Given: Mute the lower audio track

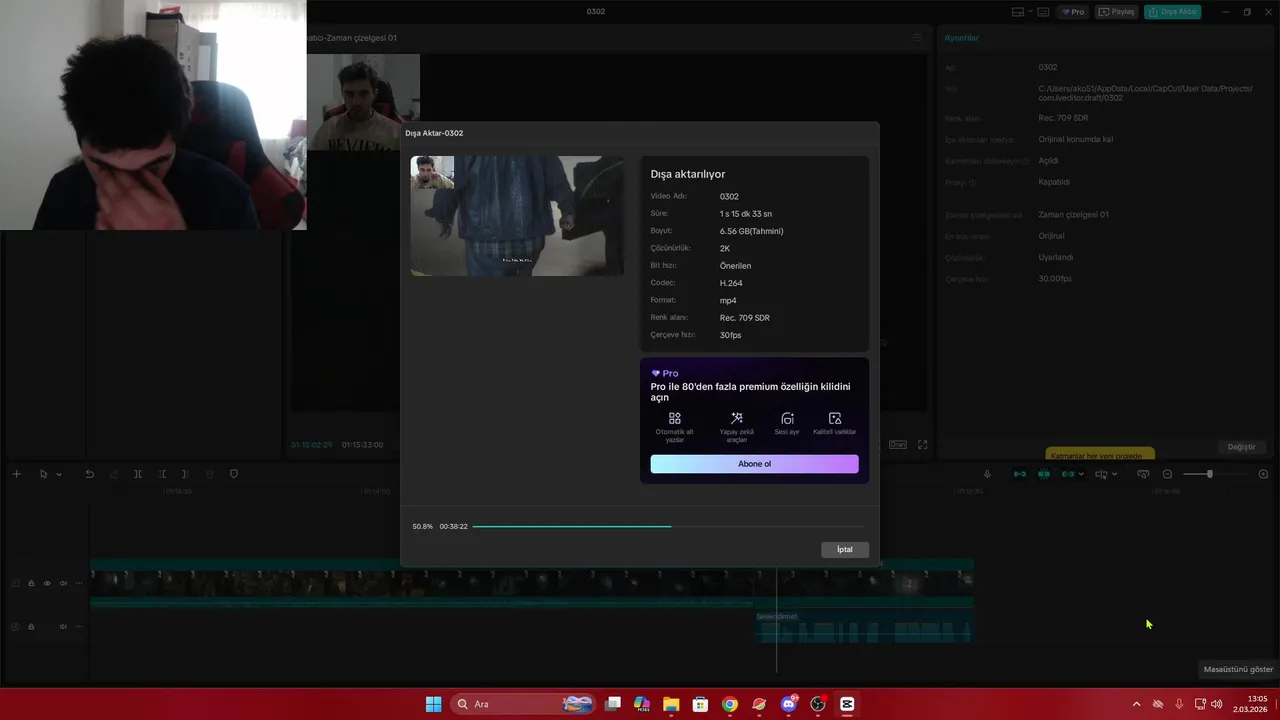Looking at the screenshot, I should coord(63,627).
